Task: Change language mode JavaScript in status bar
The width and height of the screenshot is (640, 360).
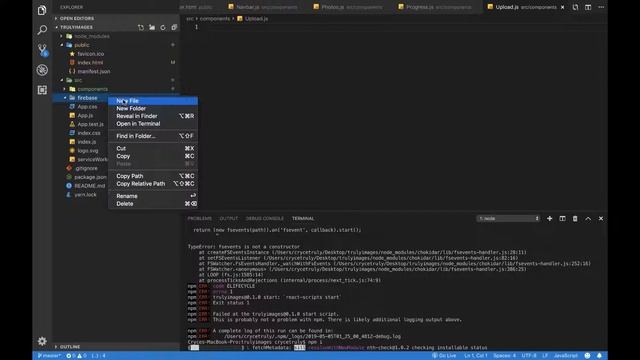Action: pos(565,356)
